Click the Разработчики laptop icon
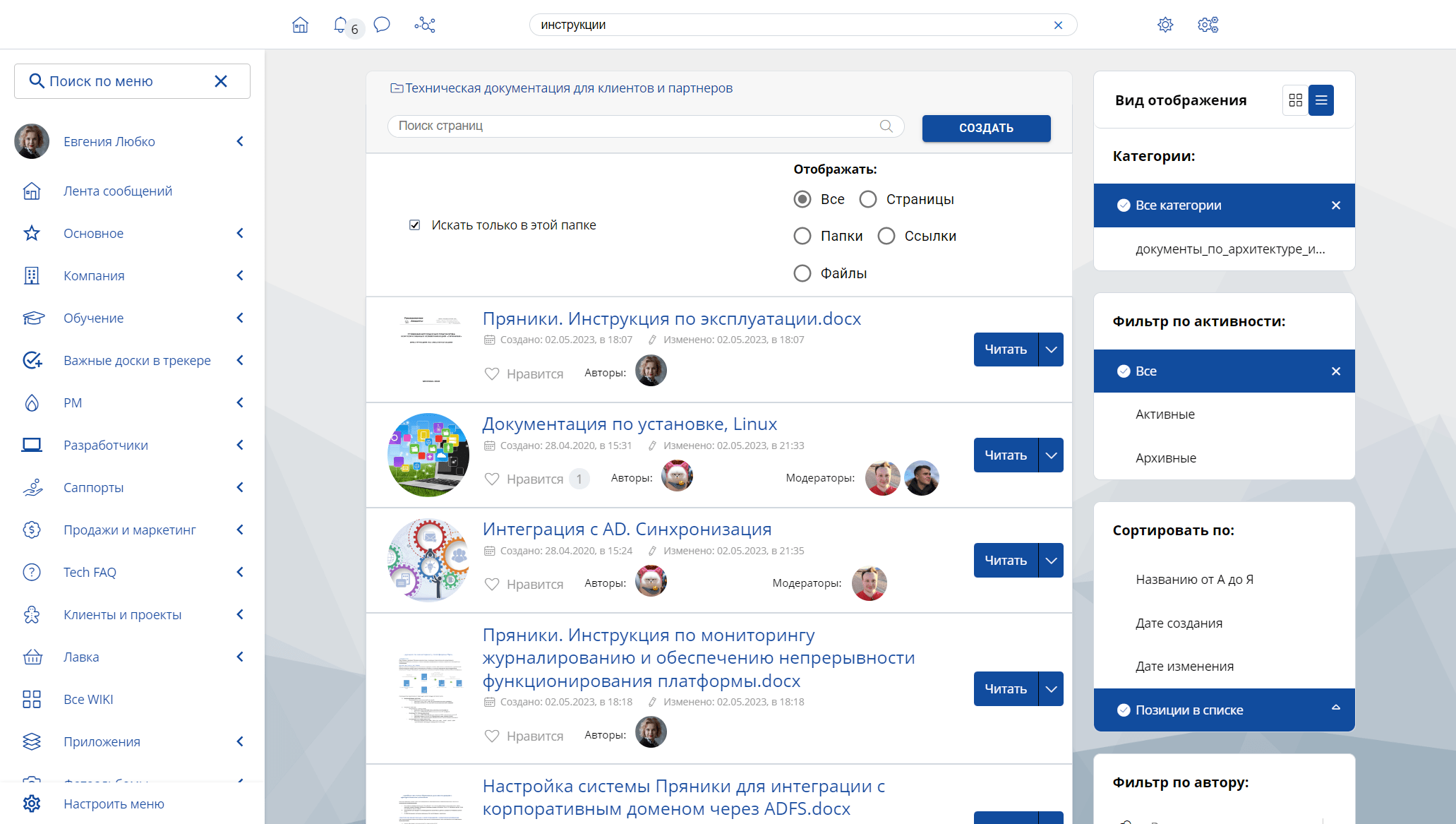 (32, 445)
